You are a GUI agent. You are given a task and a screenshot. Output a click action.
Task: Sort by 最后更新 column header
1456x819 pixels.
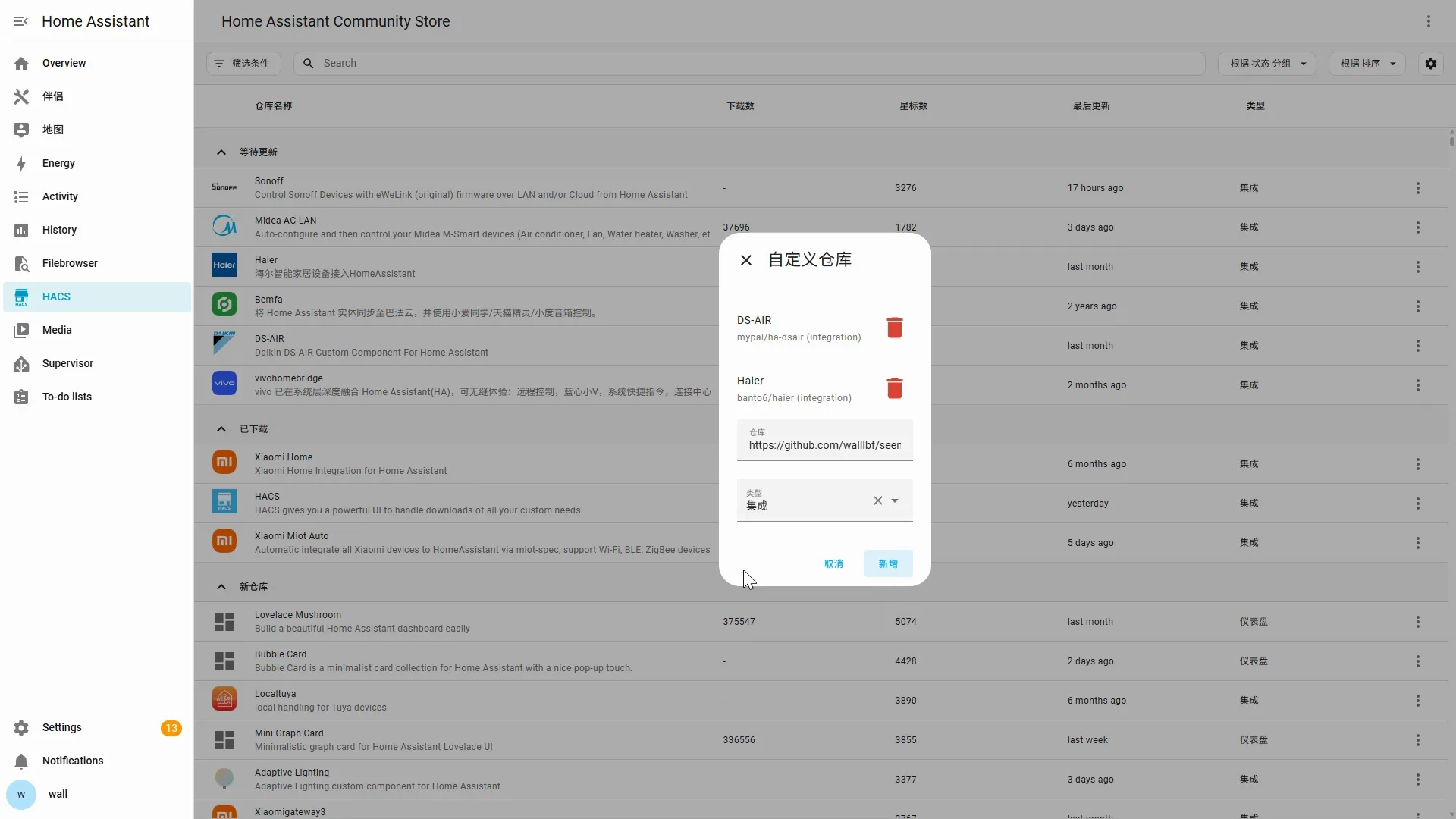(1091, 106)
